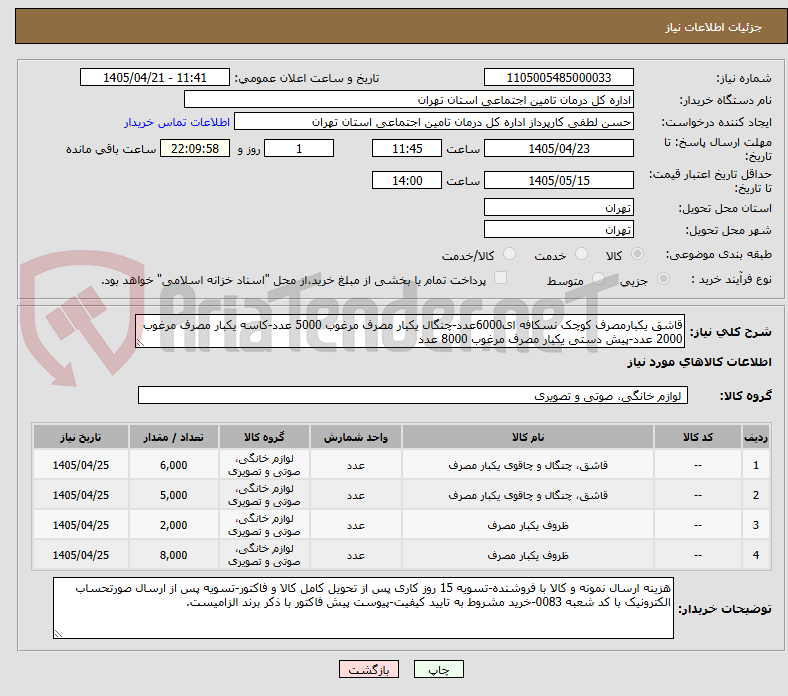Screen dimensions: 788x696
Task: Click the جزئیات اطلاعات نیاز header title
Action: (x=714, y=27)
